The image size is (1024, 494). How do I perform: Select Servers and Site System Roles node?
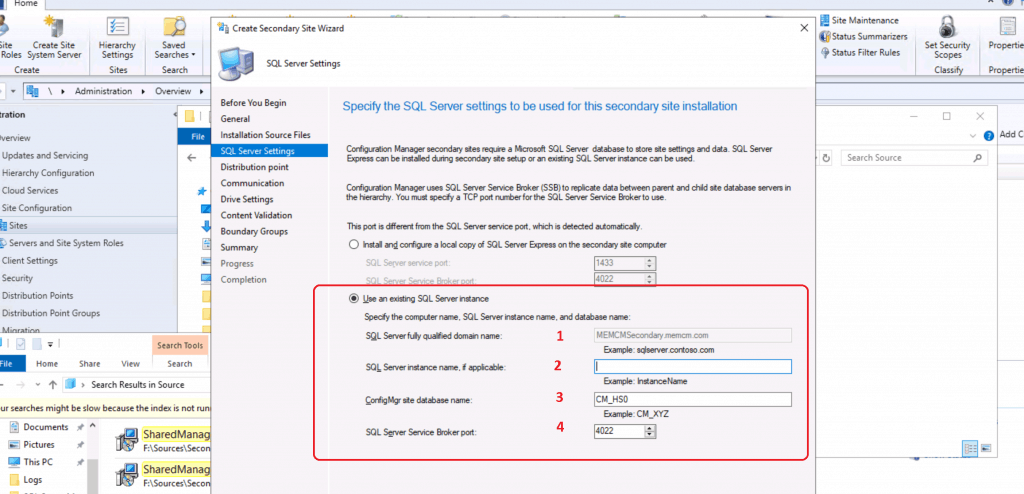[65, 243]
